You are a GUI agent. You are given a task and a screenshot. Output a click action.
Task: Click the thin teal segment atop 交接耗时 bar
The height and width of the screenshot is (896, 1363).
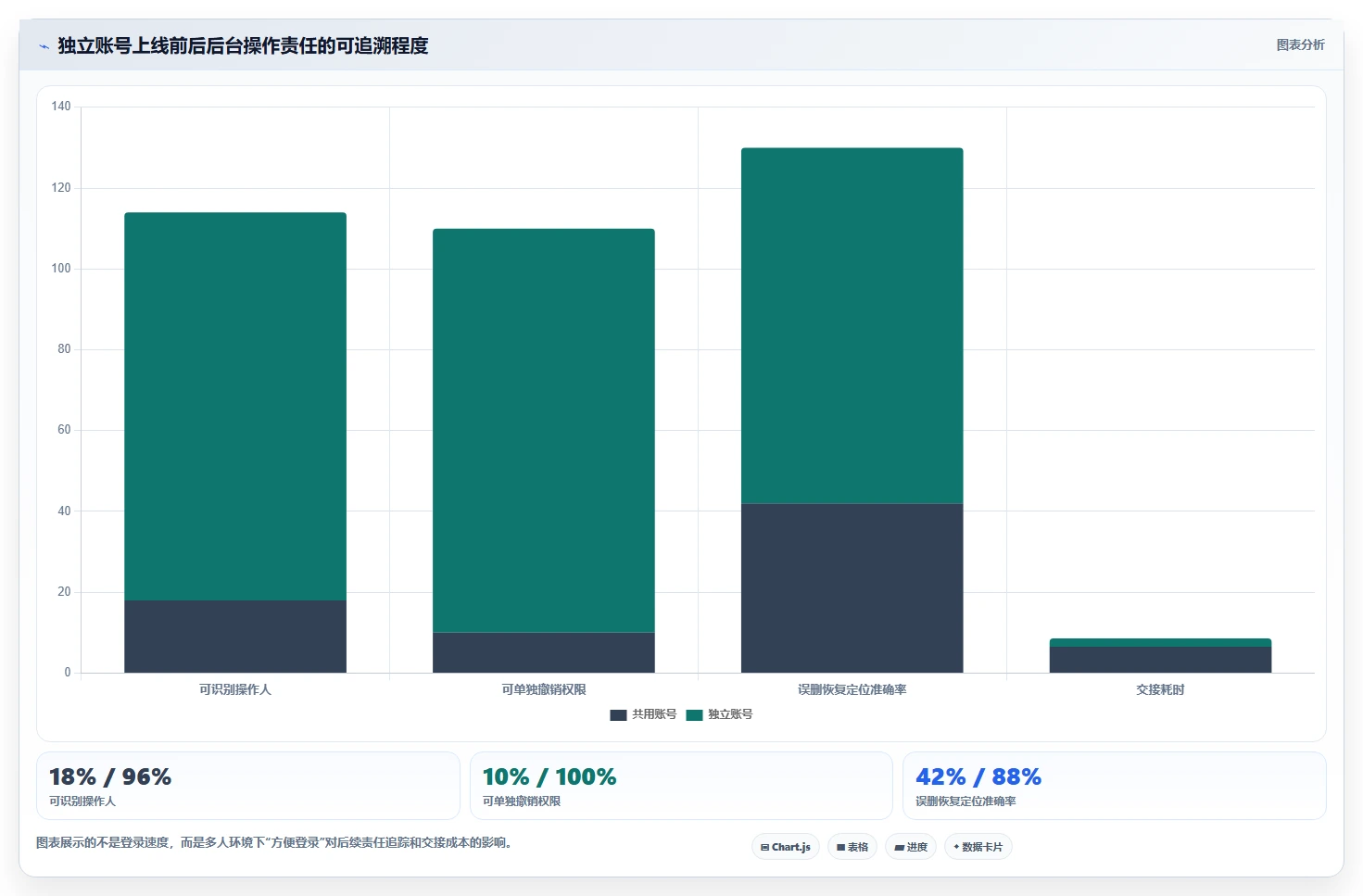[x=1160, y=642]
